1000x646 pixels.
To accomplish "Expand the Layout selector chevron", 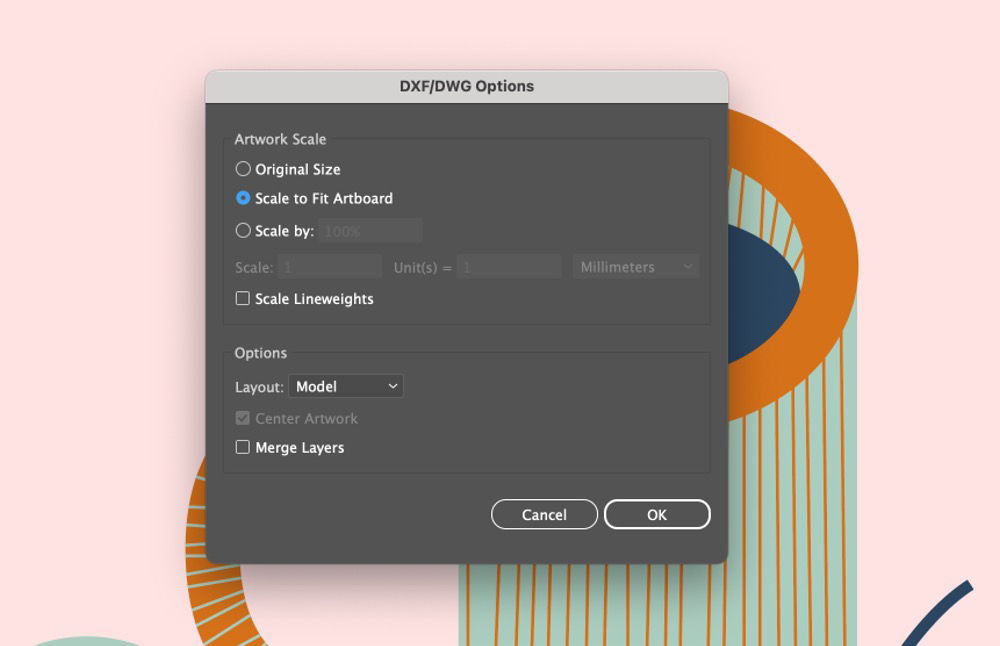I will [394, 386].
